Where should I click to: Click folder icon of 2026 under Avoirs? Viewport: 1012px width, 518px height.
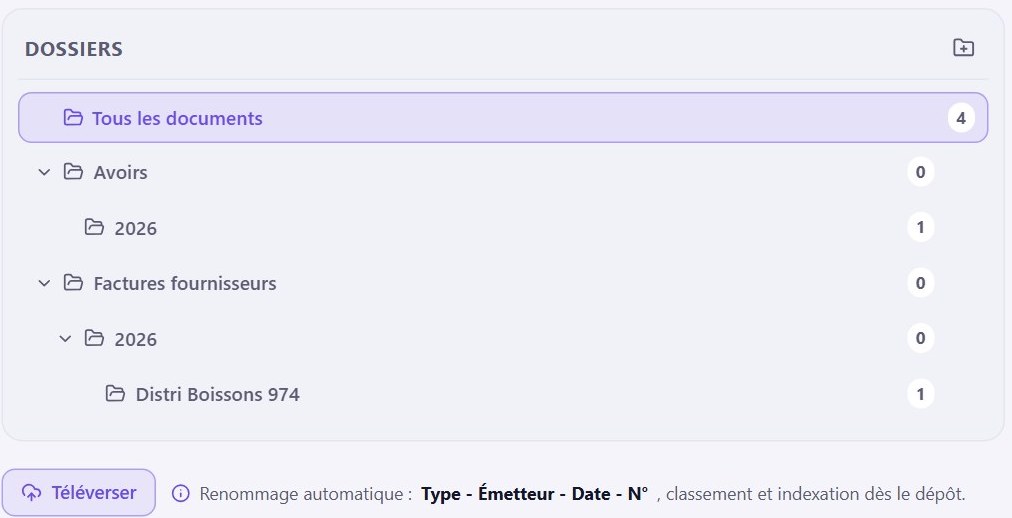[94, 227]
